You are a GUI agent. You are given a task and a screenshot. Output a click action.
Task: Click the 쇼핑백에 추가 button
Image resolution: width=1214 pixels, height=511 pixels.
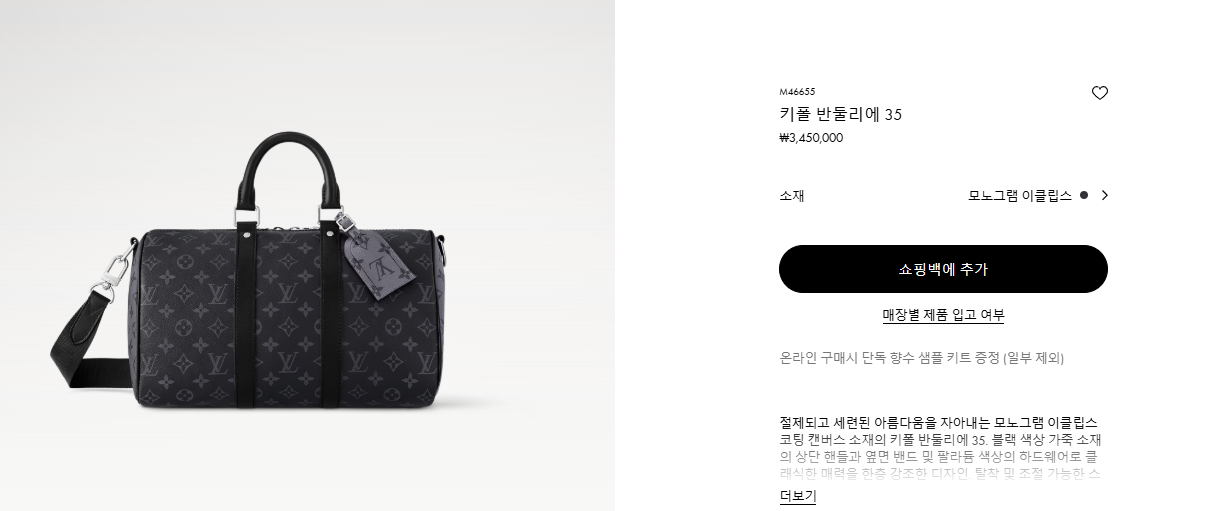click(x=943, y=269)
